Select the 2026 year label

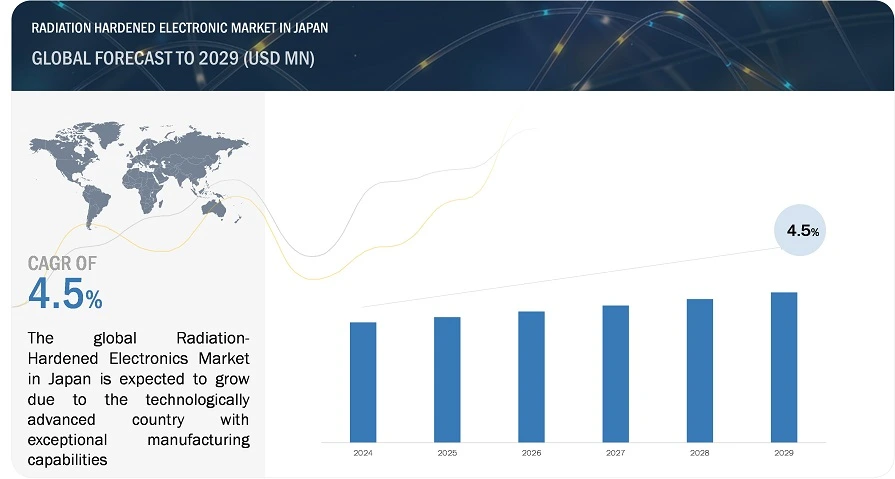(x=531, y=453)
